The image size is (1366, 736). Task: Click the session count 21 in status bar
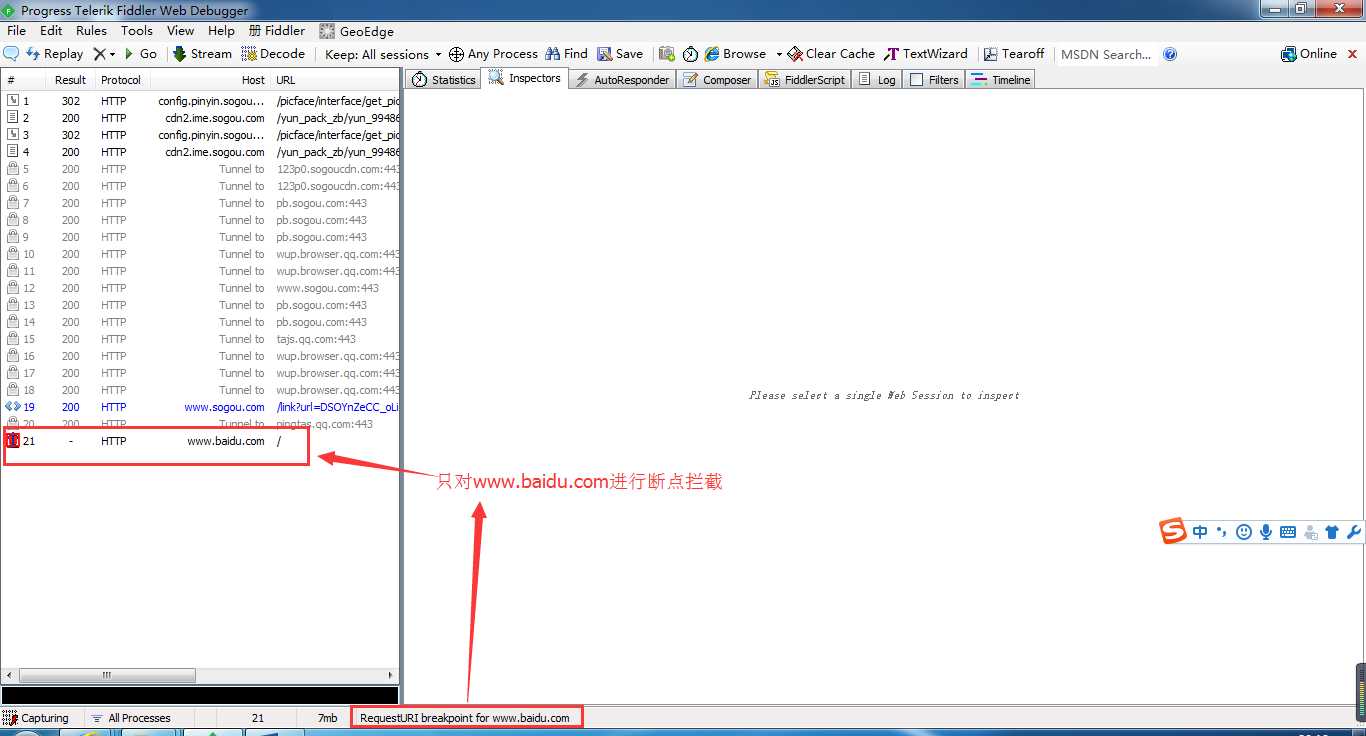(258, 718)
